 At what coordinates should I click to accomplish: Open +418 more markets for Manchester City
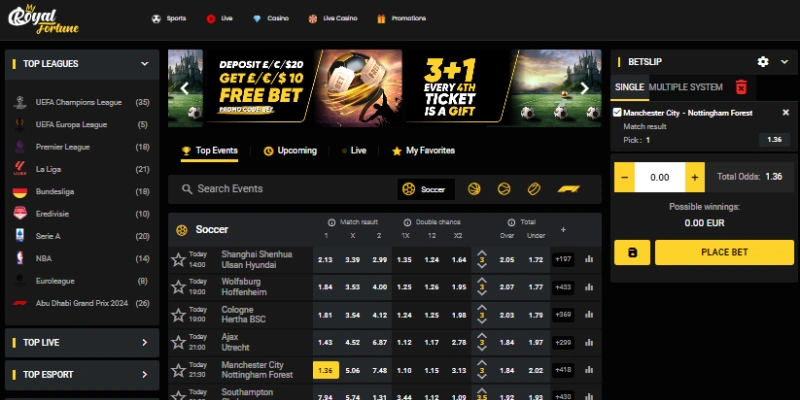[563, 370]
